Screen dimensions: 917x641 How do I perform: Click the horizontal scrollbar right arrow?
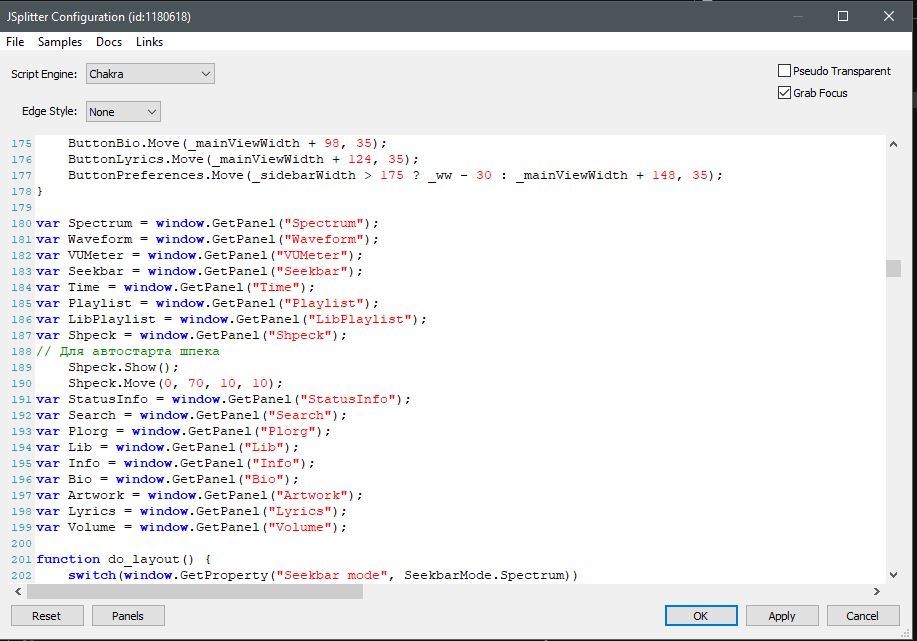click(877, 591)
